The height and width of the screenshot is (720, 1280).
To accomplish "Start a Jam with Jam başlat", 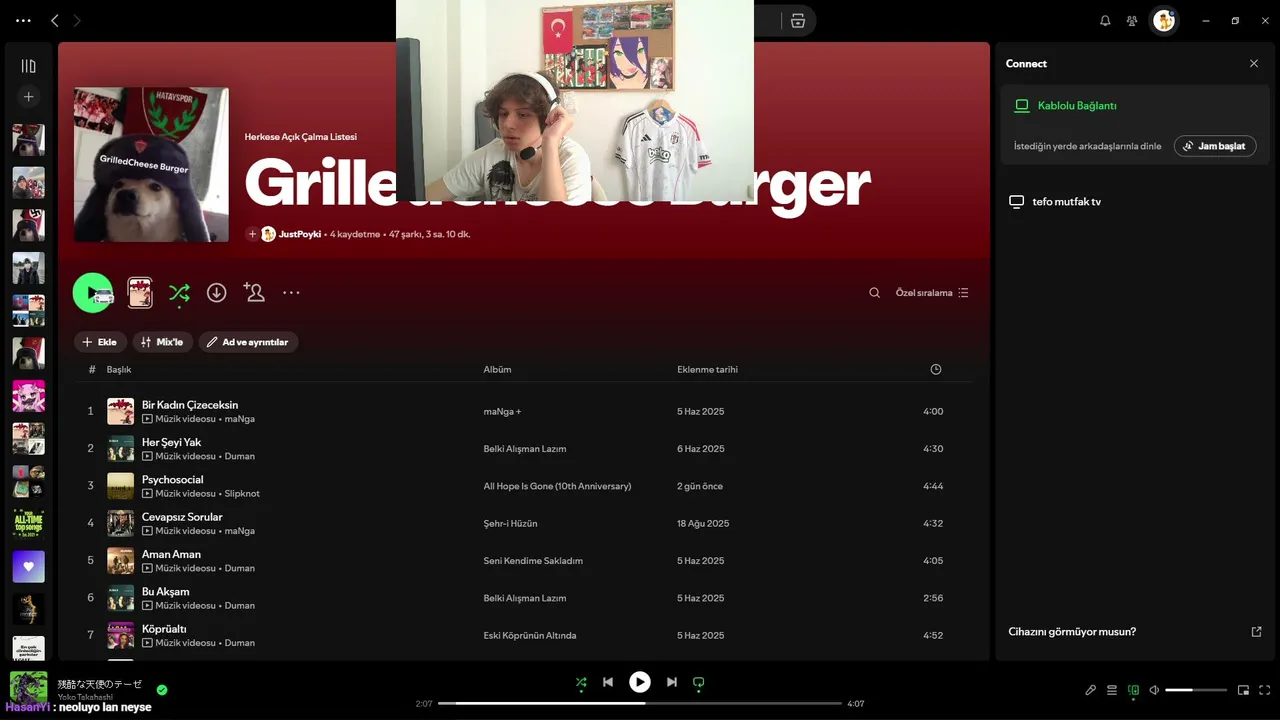I will [x=1215, y=146].
